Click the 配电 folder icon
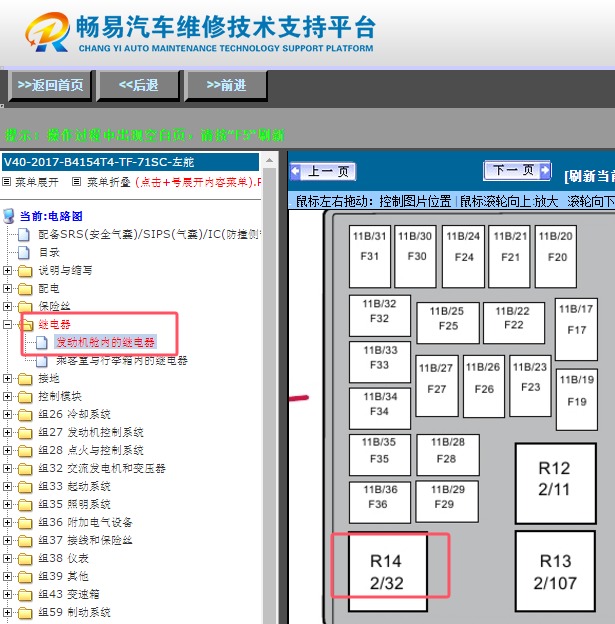 pos(25,289)
